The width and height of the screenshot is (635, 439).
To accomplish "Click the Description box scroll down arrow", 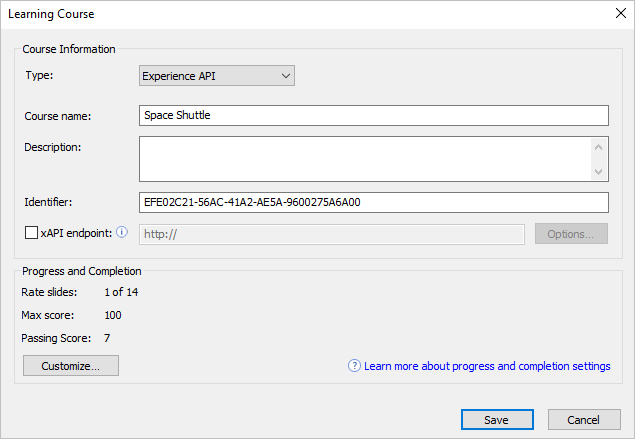I will pos(598,172).
